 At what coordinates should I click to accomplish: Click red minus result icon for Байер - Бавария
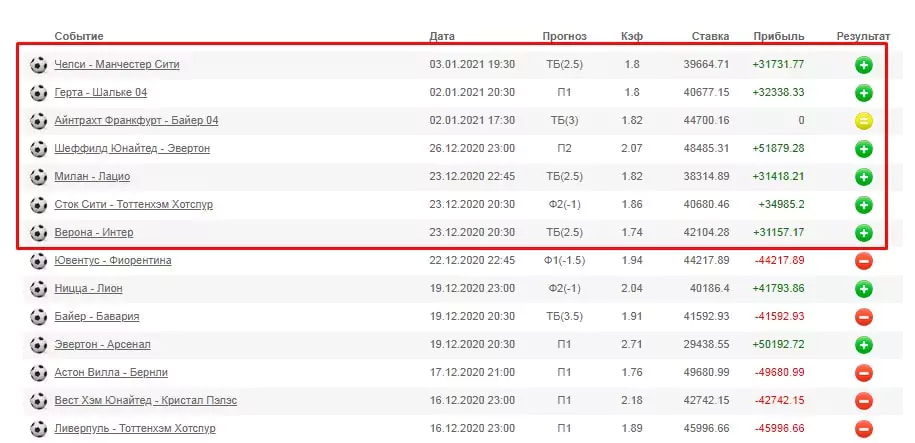864,317
